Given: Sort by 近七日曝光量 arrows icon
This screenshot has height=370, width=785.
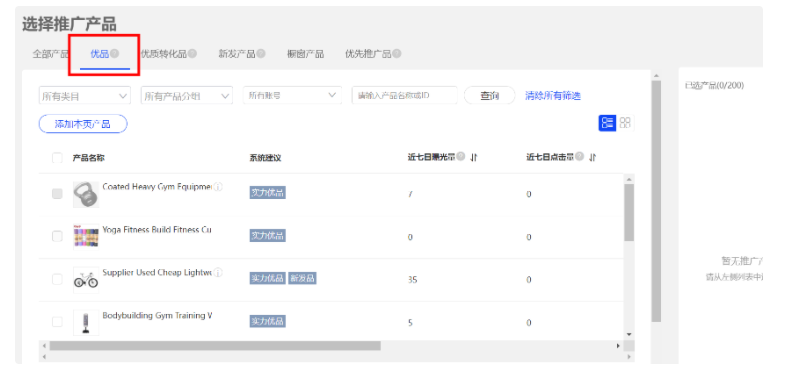Looking at the screenshot, I should (x=474, y=157).
